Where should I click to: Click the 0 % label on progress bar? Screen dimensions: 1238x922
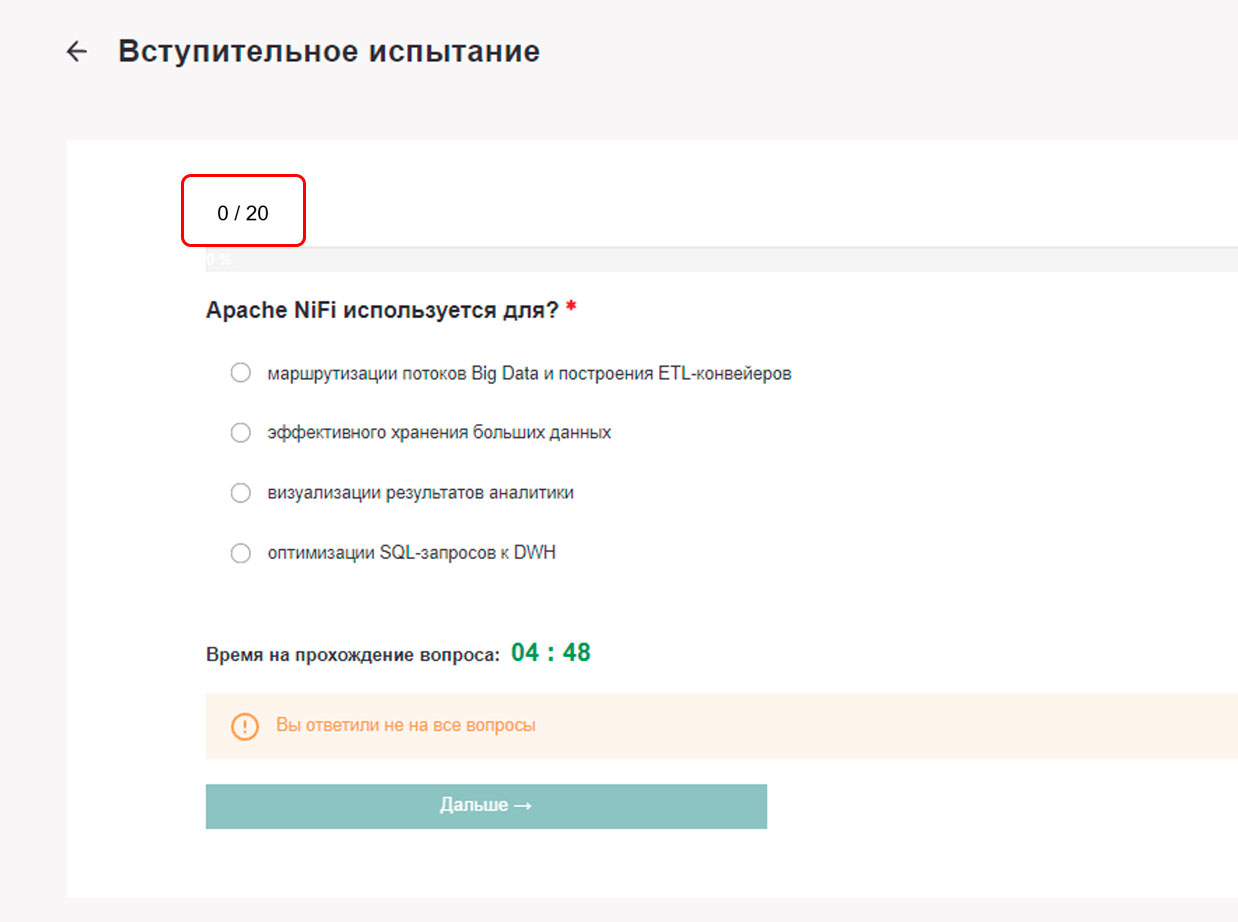[x=218, y=259]
